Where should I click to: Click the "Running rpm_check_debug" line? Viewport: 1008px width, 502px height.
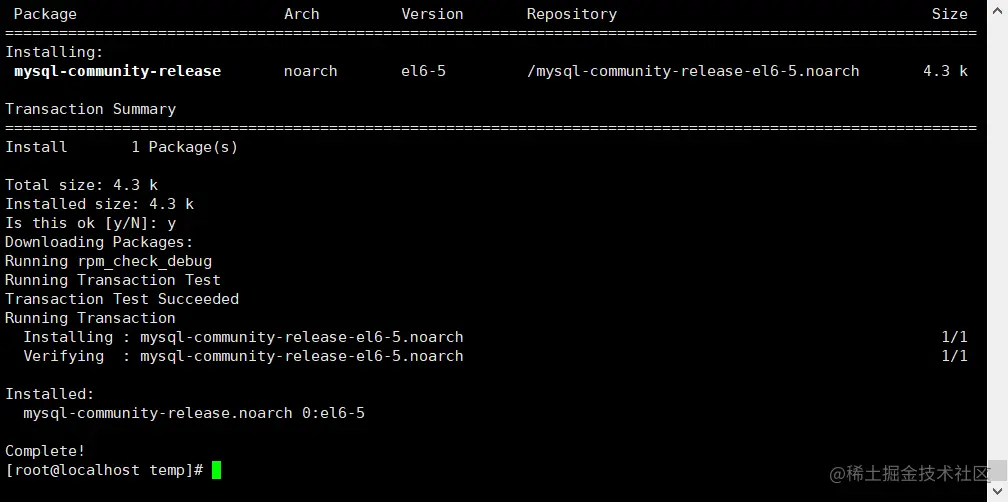click(x=109, y=261)
